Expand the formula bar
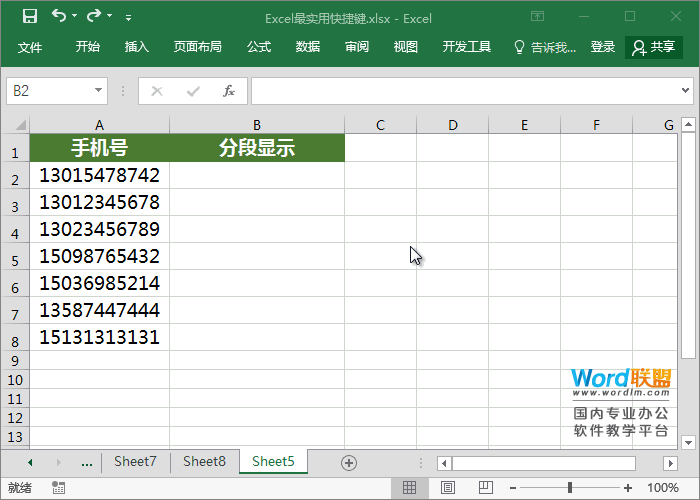Screen dimensions: 700x500 686,91
